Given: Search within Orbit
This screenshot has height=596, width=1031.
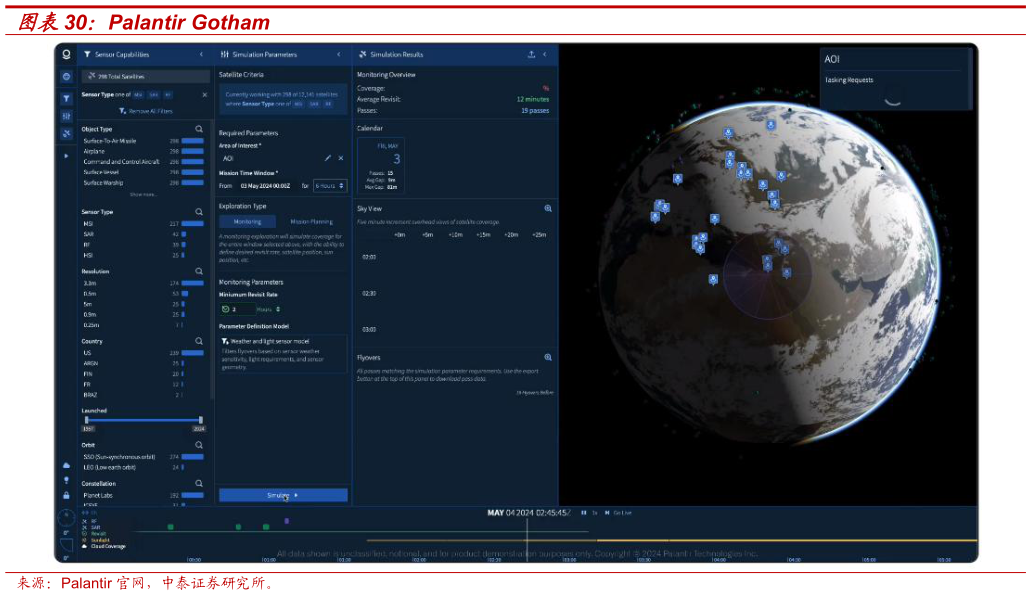Looking at the screenshot, I should coord(199,445).
